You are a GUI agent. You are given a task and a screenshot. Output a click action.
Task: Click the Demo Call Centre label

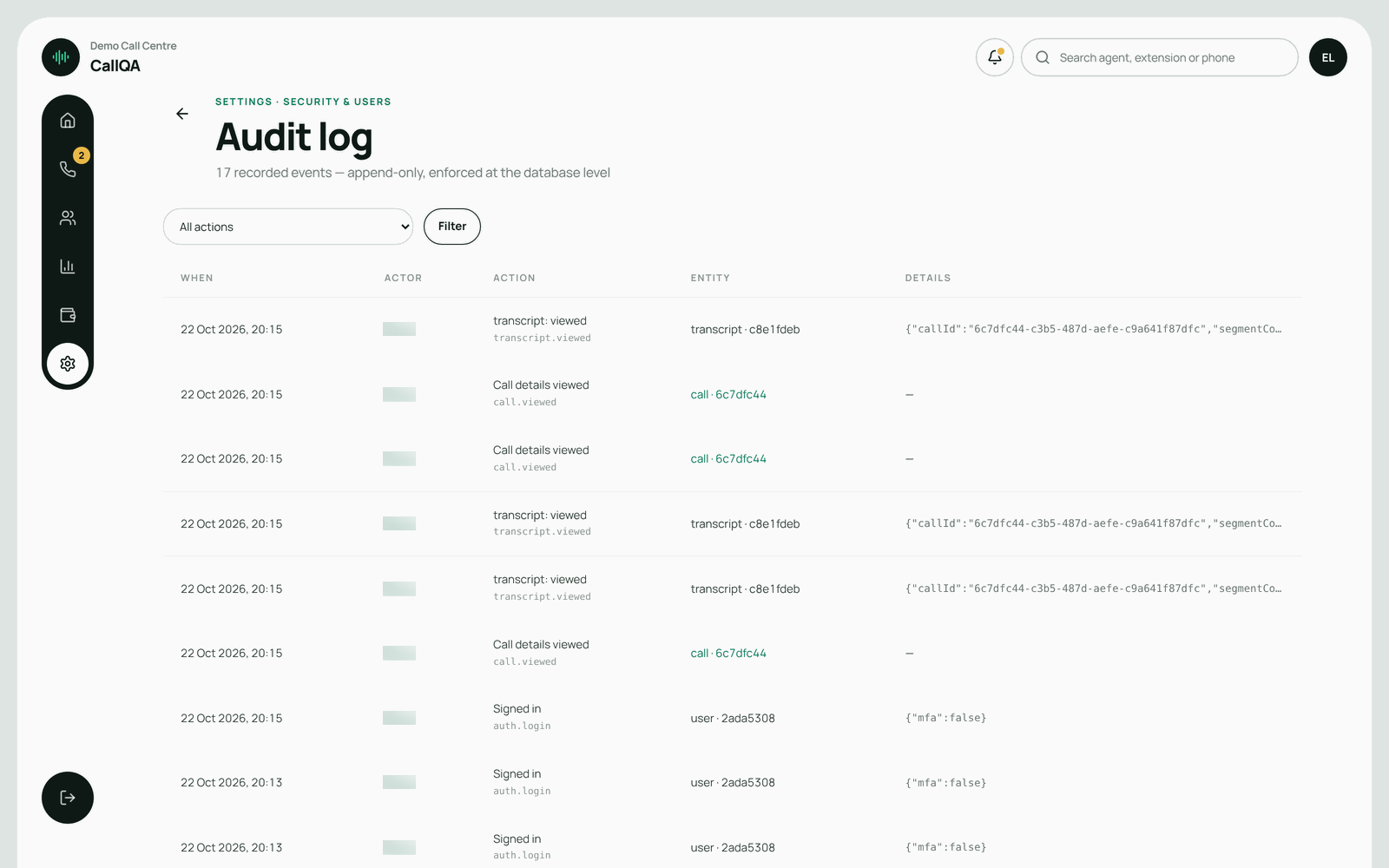(x=134, y=46)
